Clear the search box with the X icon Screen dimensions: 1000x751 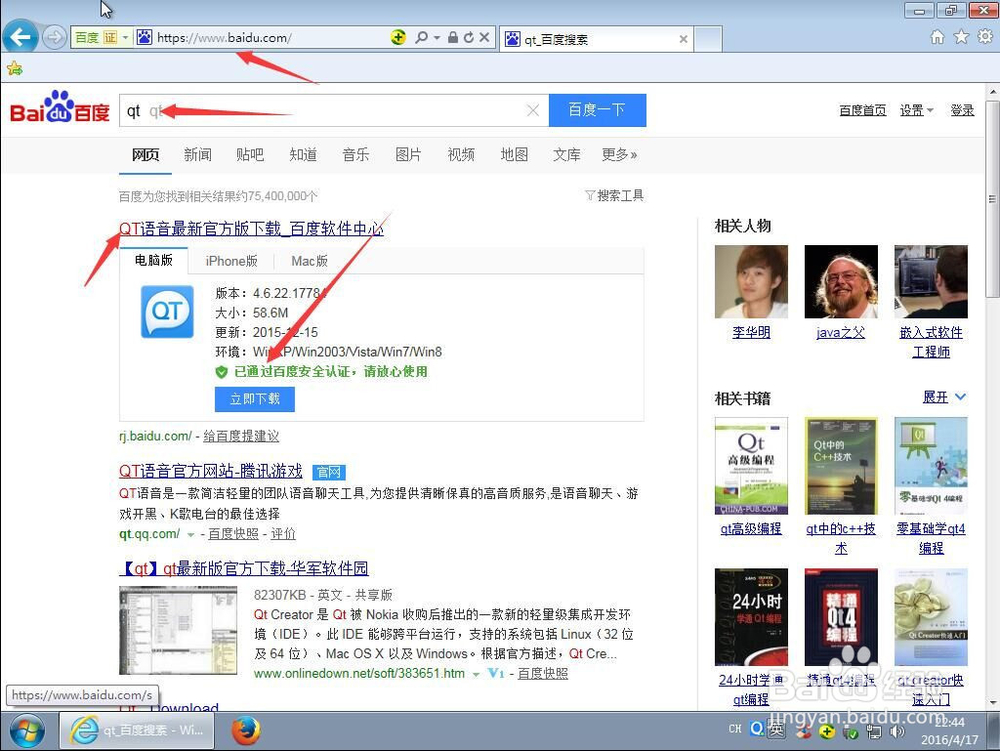(x=533, y=110)
